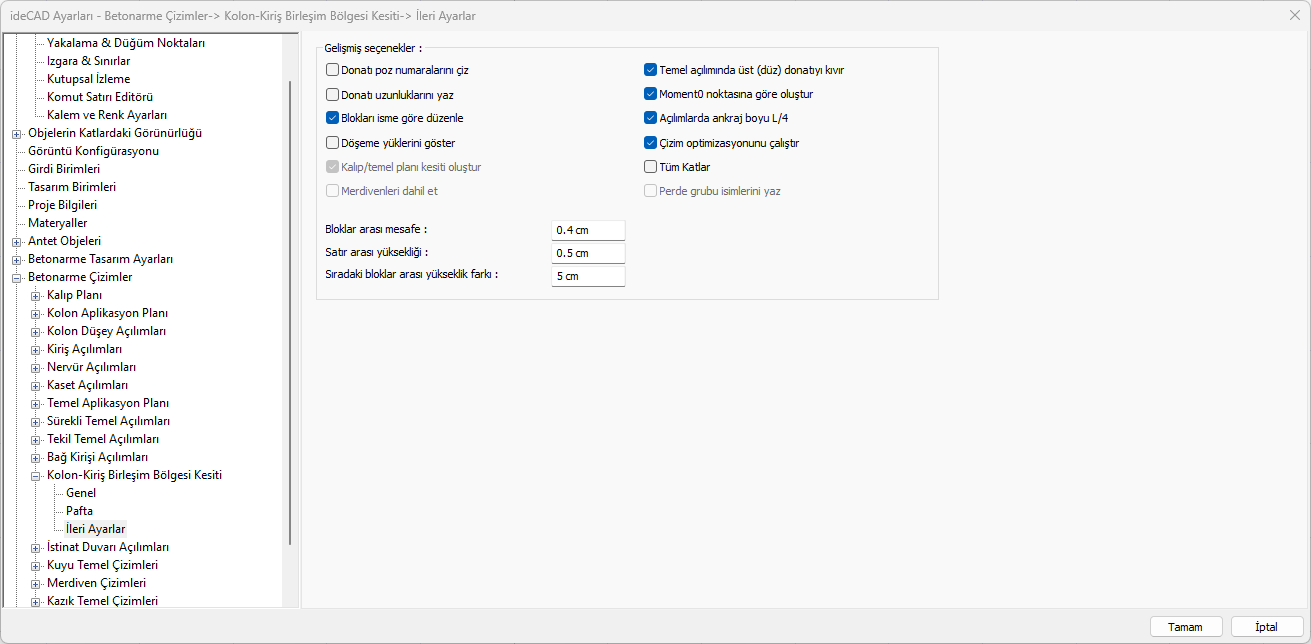Expand the Antet Objeleri node
This screenshot has width=1311, height=644.
17,241
